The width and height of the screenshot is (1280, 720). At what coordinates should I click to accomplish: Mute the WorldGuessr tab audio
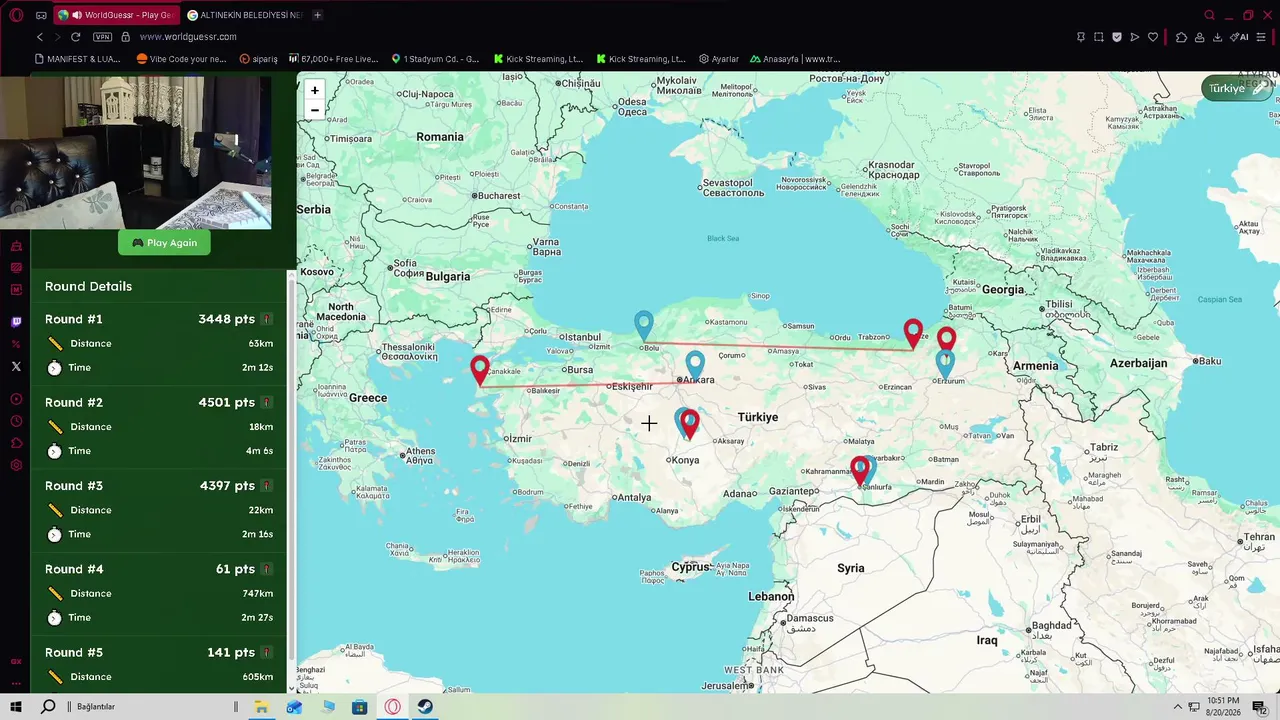pyautogui.click(x=77, y=15)
